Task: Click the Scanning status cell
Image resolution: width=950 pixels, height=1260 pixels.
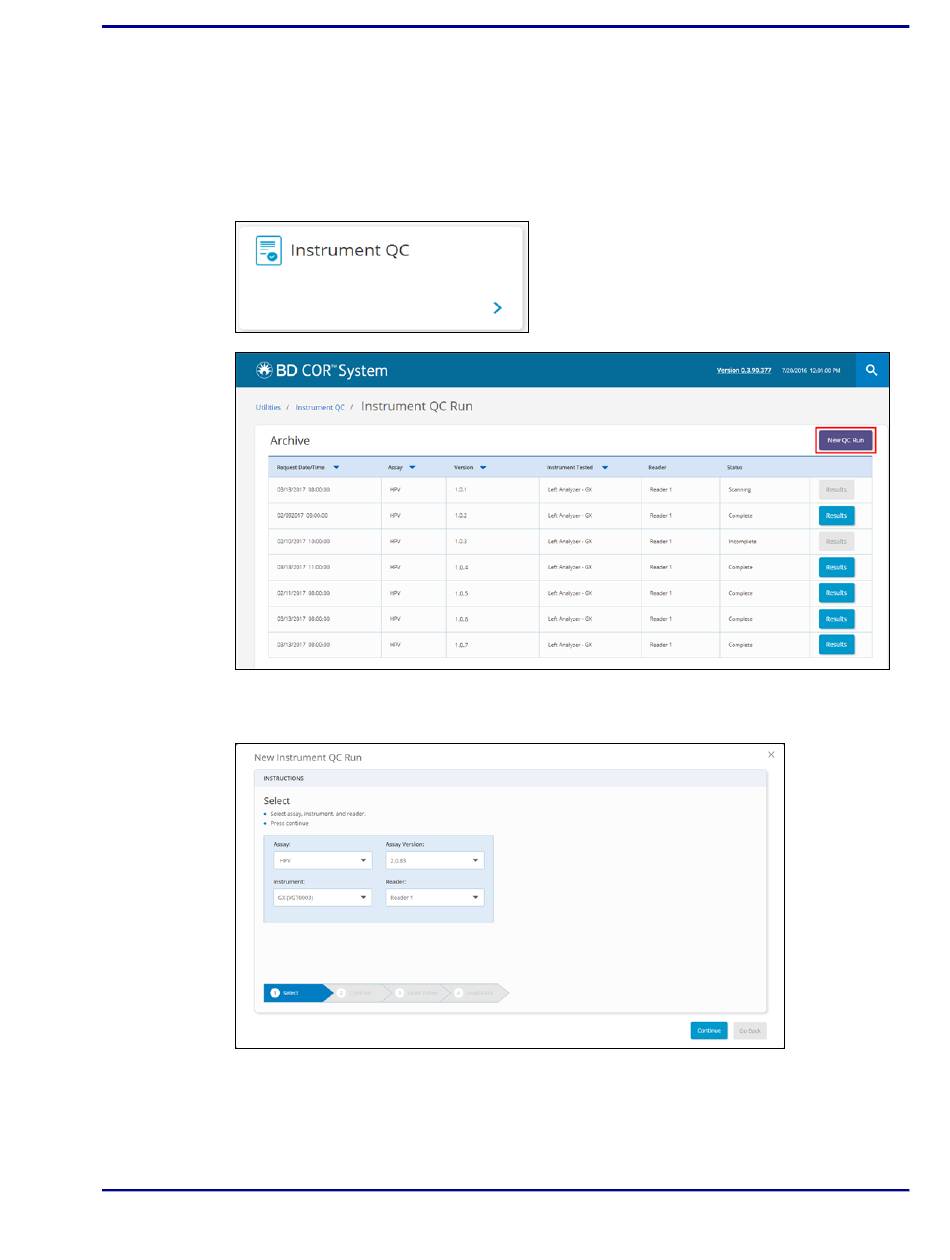Action: (764, 490)
